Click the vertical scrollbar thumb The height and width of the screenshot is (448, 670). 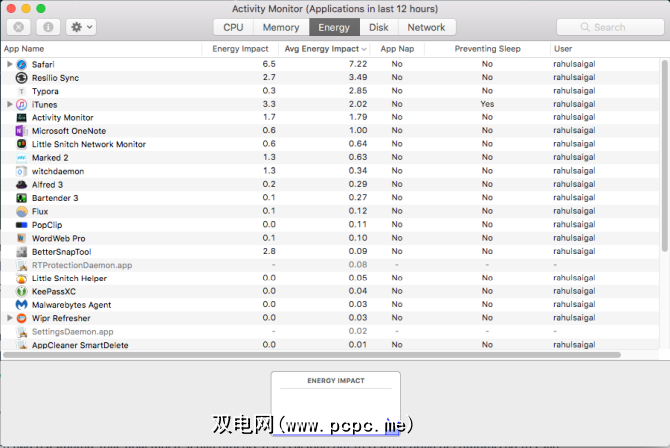(x=664, y=156)
